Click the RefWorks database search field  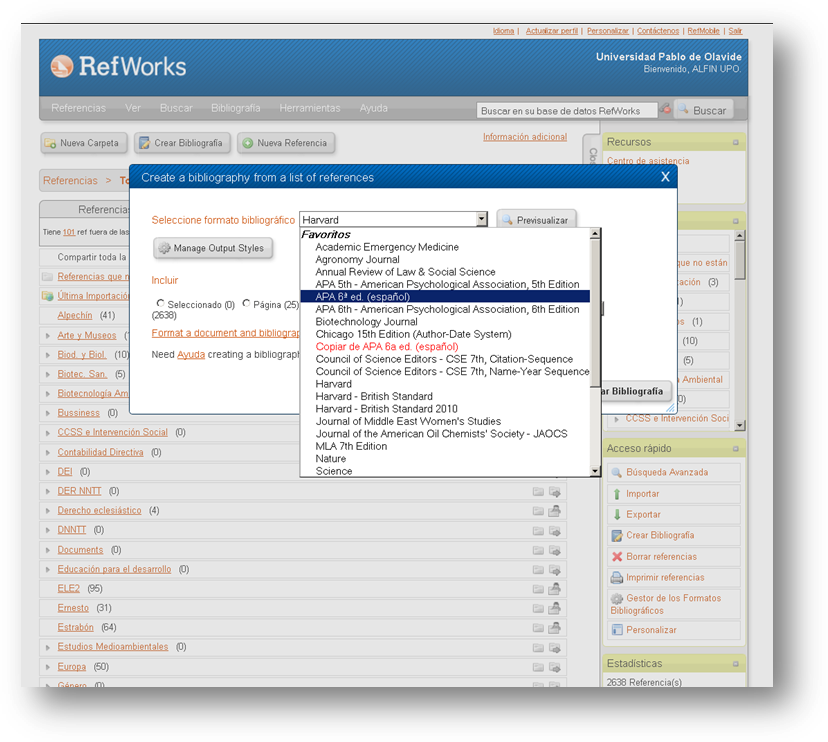pyautogui.click(x=567, y=110)
